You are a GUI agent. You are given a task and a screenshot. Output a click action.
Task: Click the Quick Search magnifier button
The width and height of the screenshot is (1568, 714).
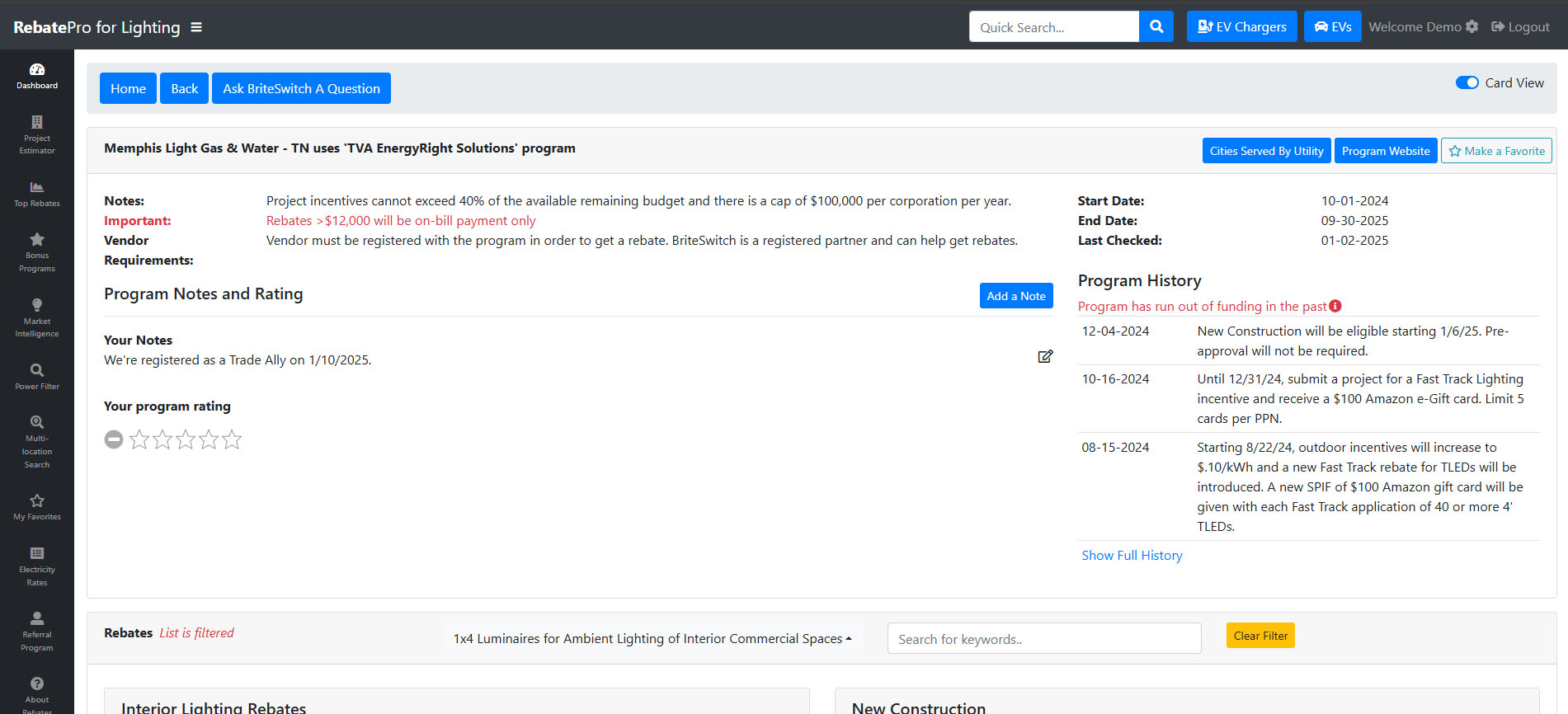[x=1156, y=26]
